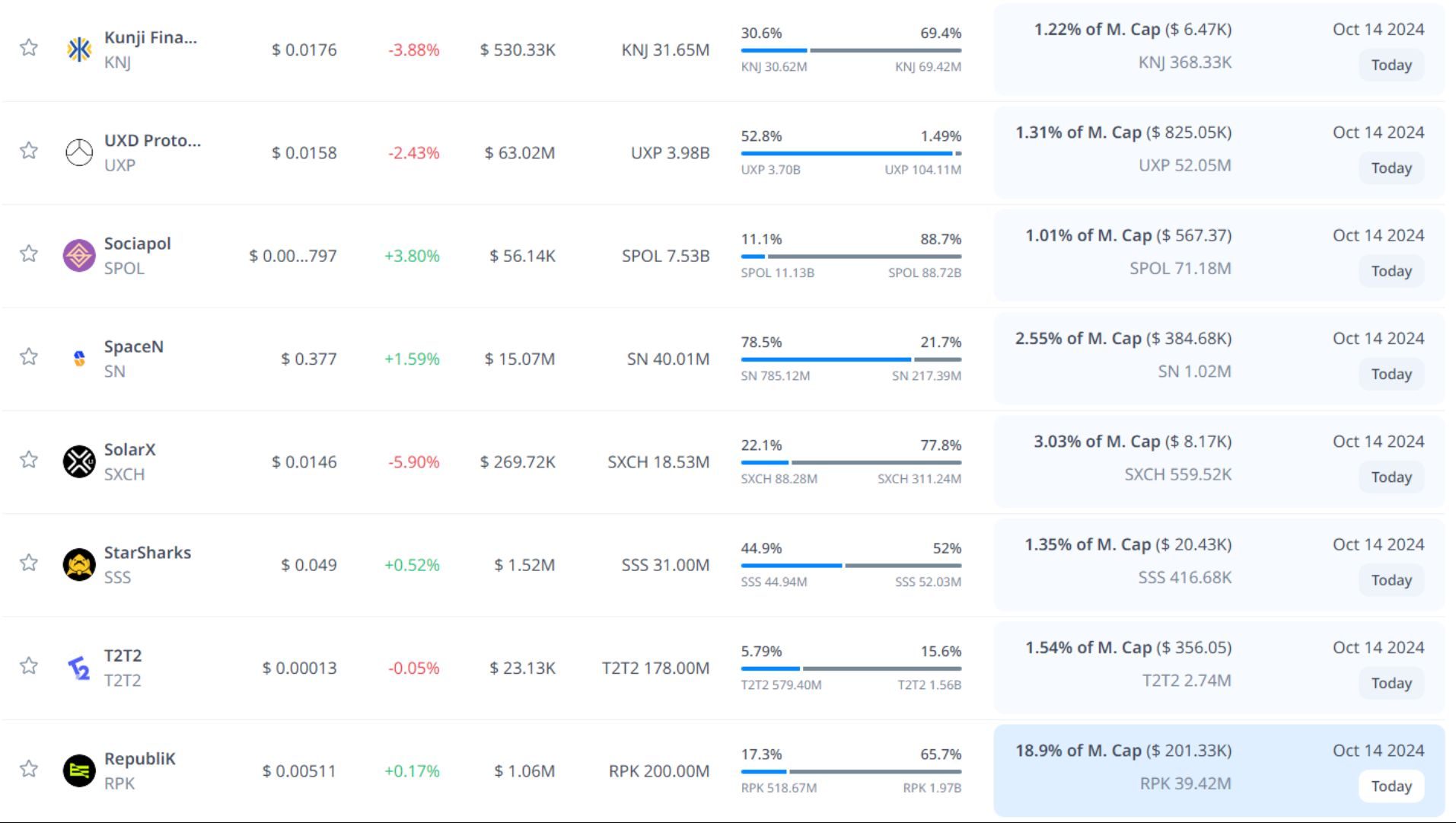
Task: Select the Kunji 1.22% of M. Cap unlock card
Action: pos(1218,48)
